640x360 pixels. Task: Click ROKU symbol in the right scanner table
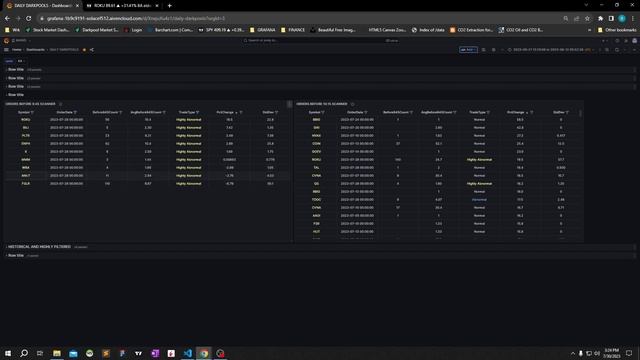316,160
